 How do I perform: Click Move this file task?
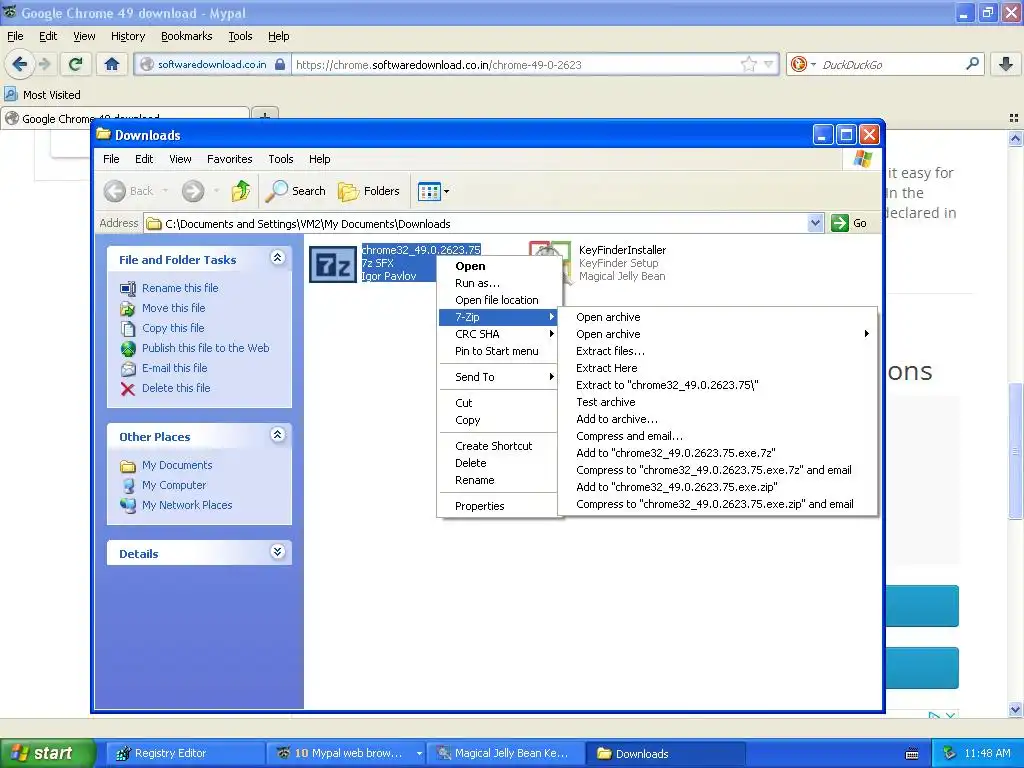(x=173, y=308)
